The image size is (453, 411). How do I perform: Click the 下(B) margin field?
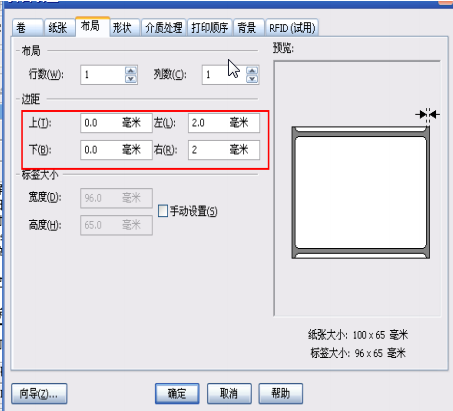[116, 150]
